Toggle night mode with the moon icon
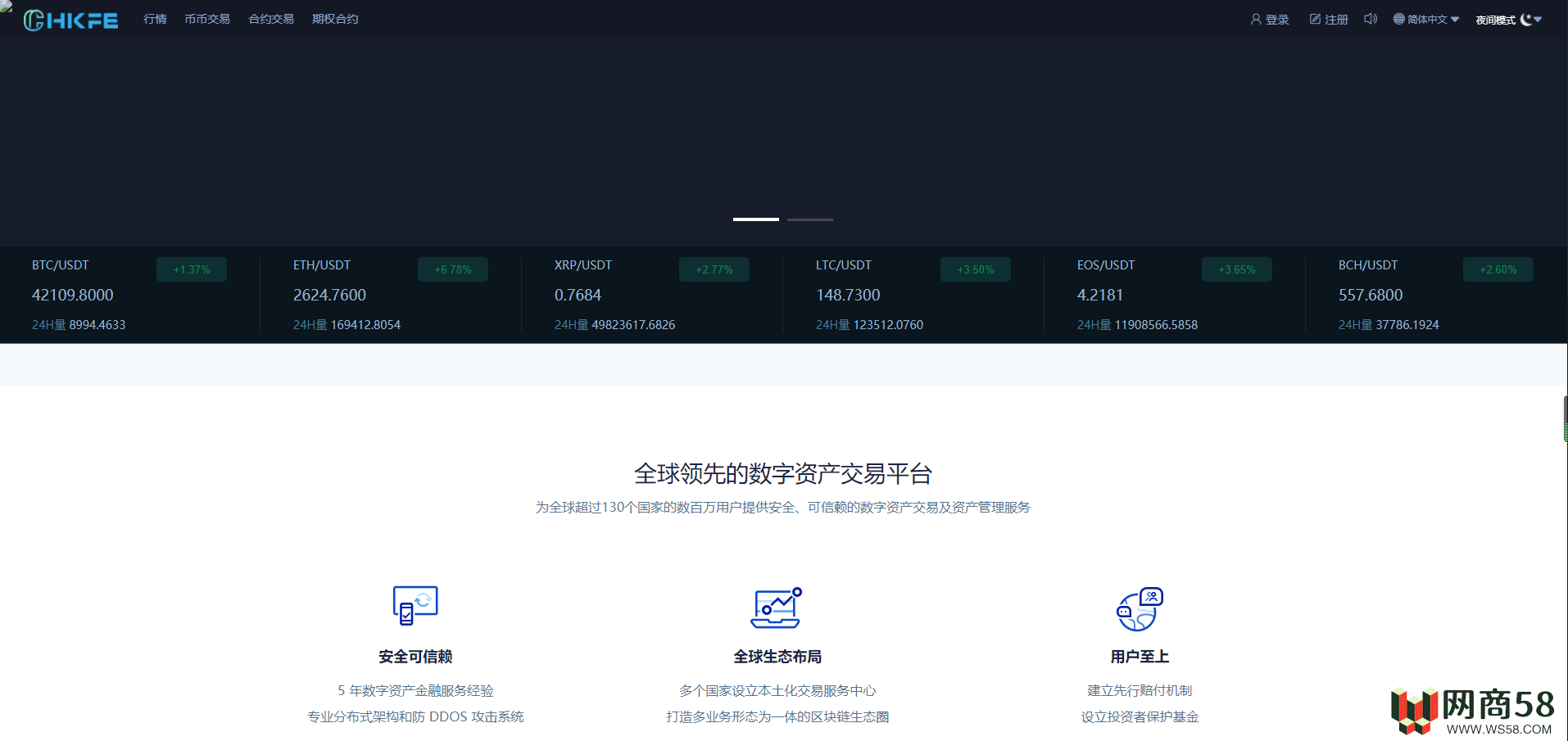Viewport: 1568px width, 741px height. tap(1526, 20)
